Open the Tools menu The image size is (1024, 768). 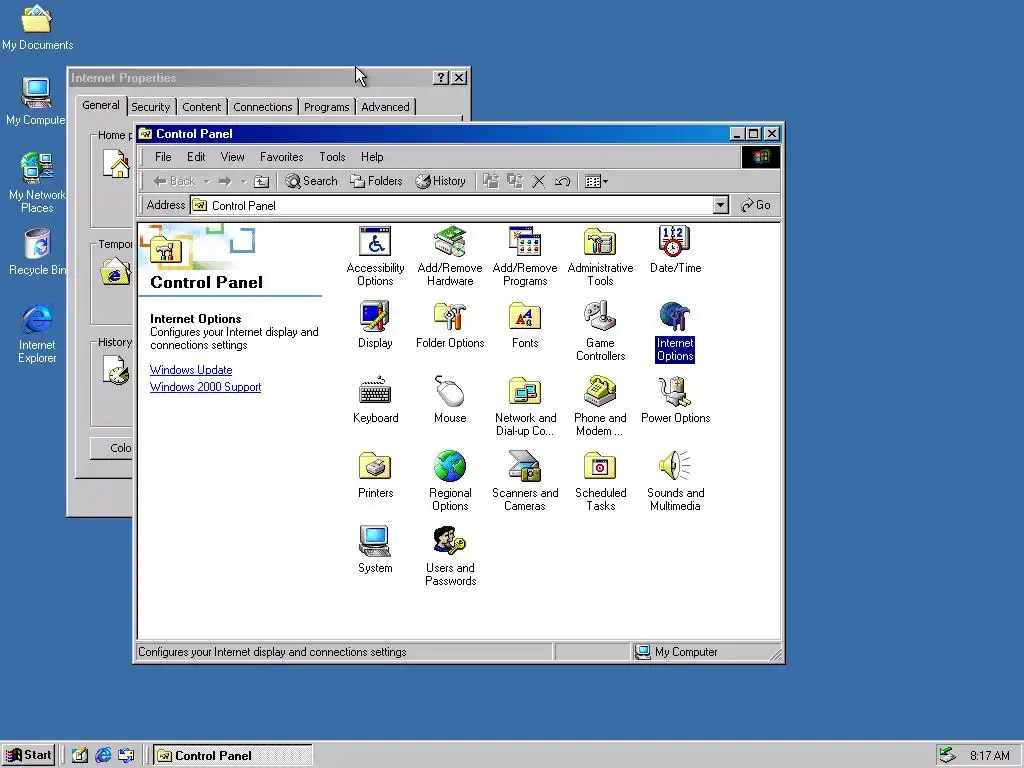click(332, 157)
